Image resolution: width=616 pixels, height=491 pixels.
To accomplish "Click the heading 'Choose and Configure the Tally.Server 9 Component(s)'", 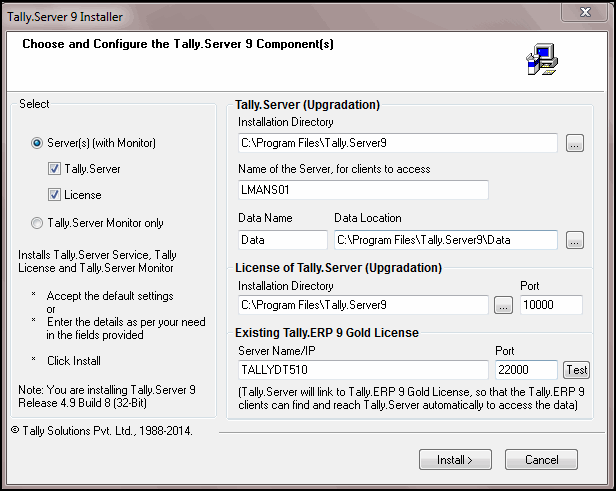I will (178, 44).
